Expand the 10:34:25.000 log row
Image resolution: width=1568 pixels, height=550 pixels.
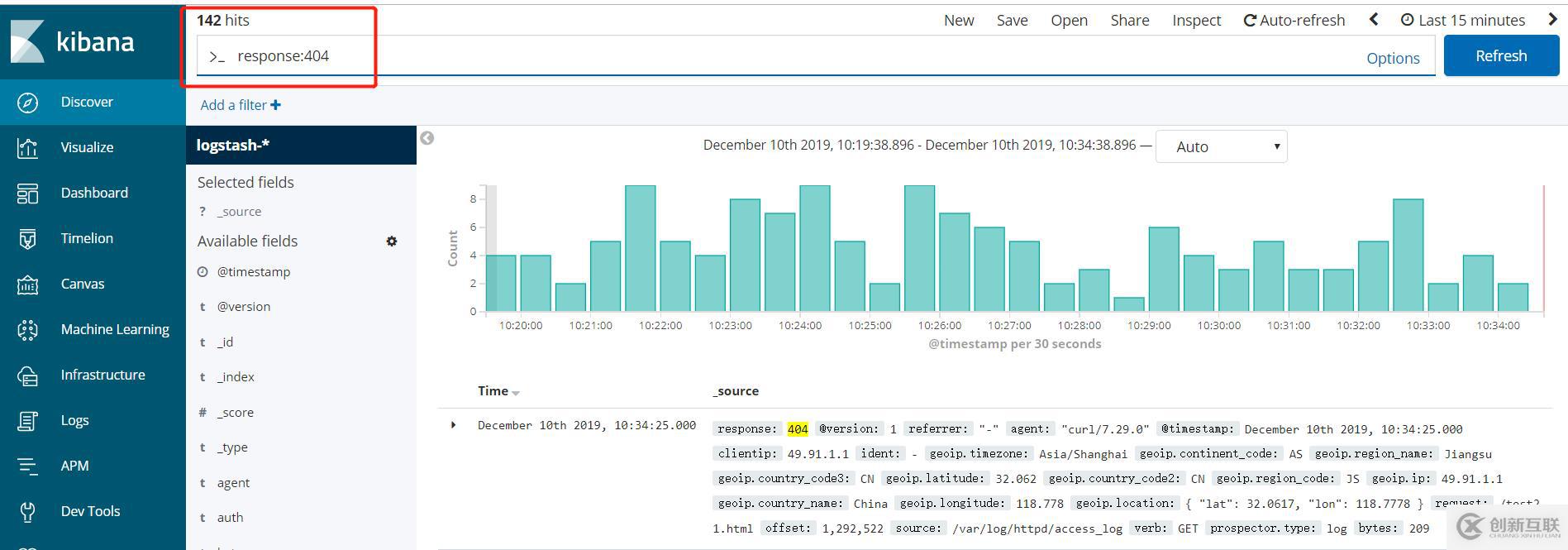[453, 425]
